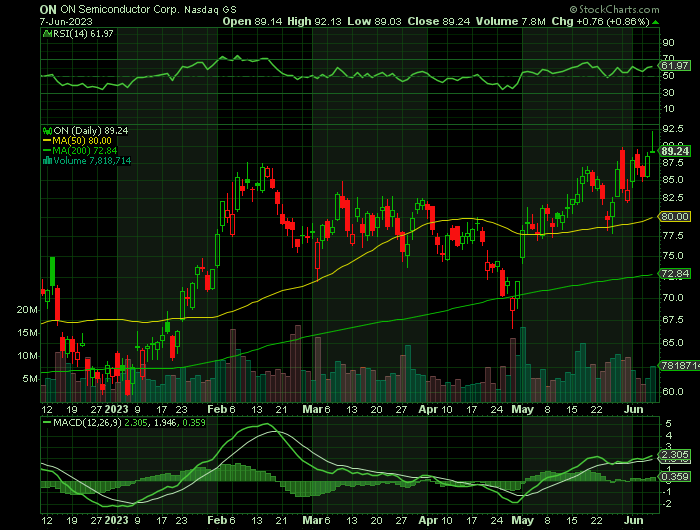
Task: Click the candlestick icon beside ON (Daily)
Action: point(47,131)
